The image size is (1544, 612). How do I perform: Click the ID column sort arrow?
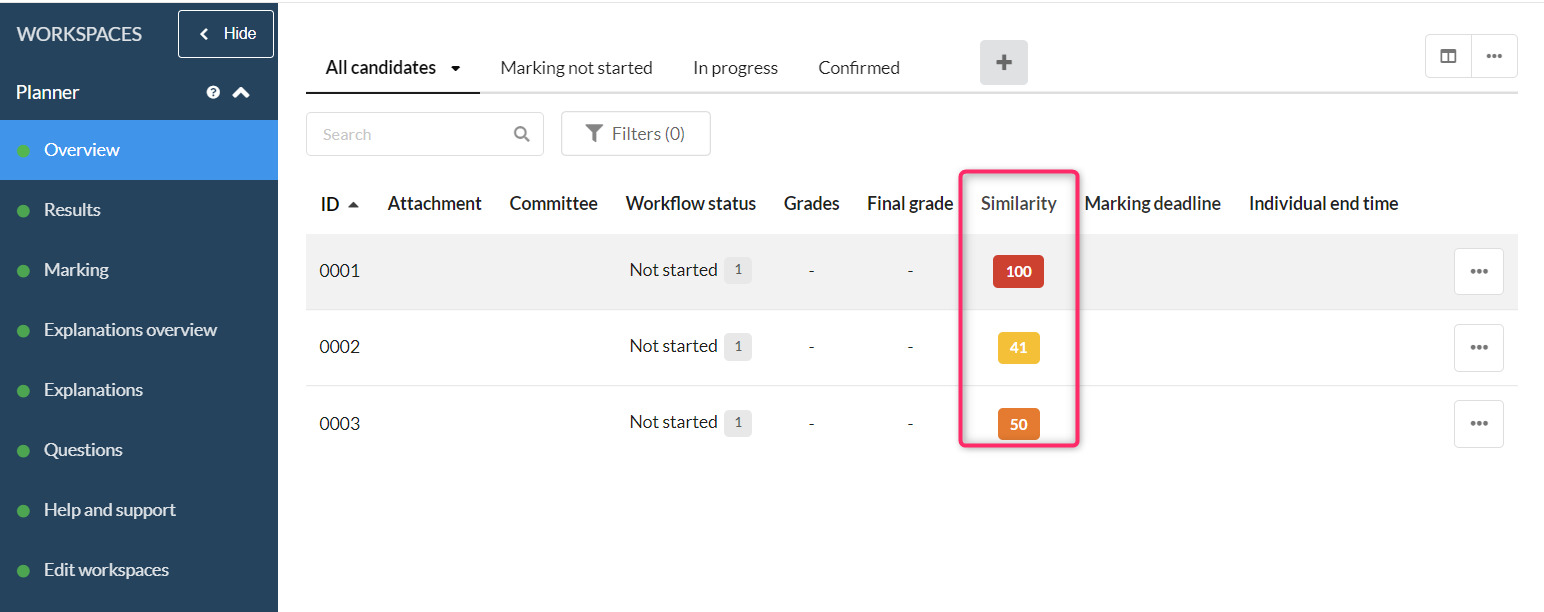tap(352, 202)
